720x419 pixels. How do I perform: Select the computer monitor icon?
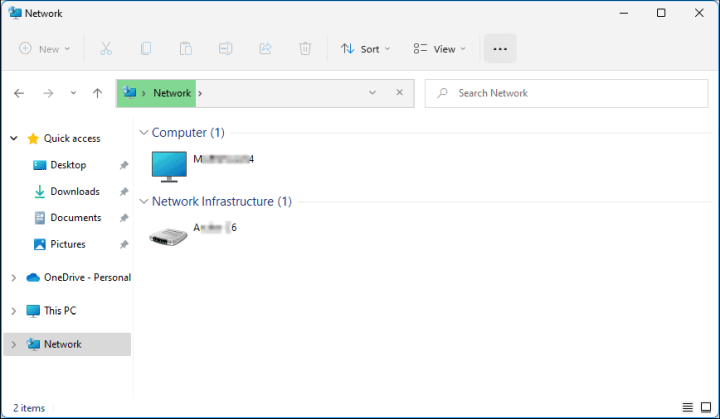point(169,167)
